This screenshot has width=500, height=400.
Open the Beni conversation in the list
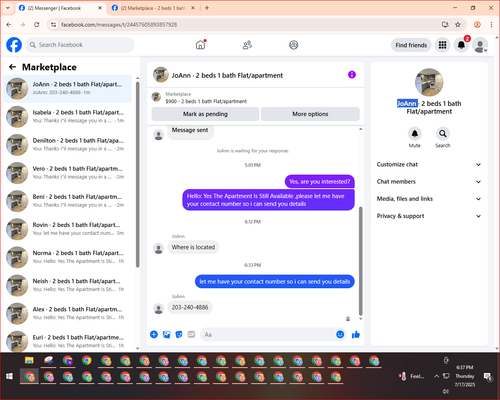(67, 201)
